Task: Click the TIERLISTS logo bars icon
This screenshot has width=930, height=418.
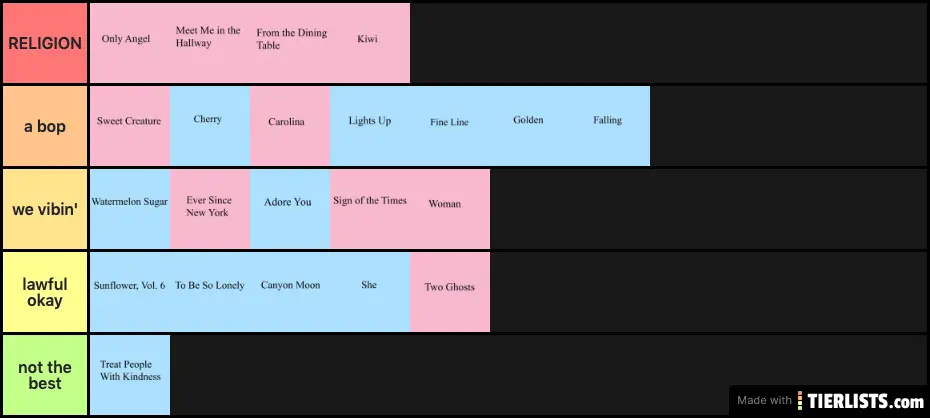Action: pyautogui.click(x=801, y=400)
